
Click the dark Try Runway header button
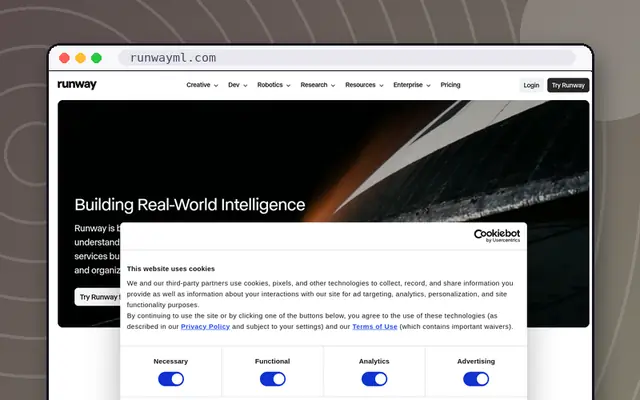(x=568, y=85)
